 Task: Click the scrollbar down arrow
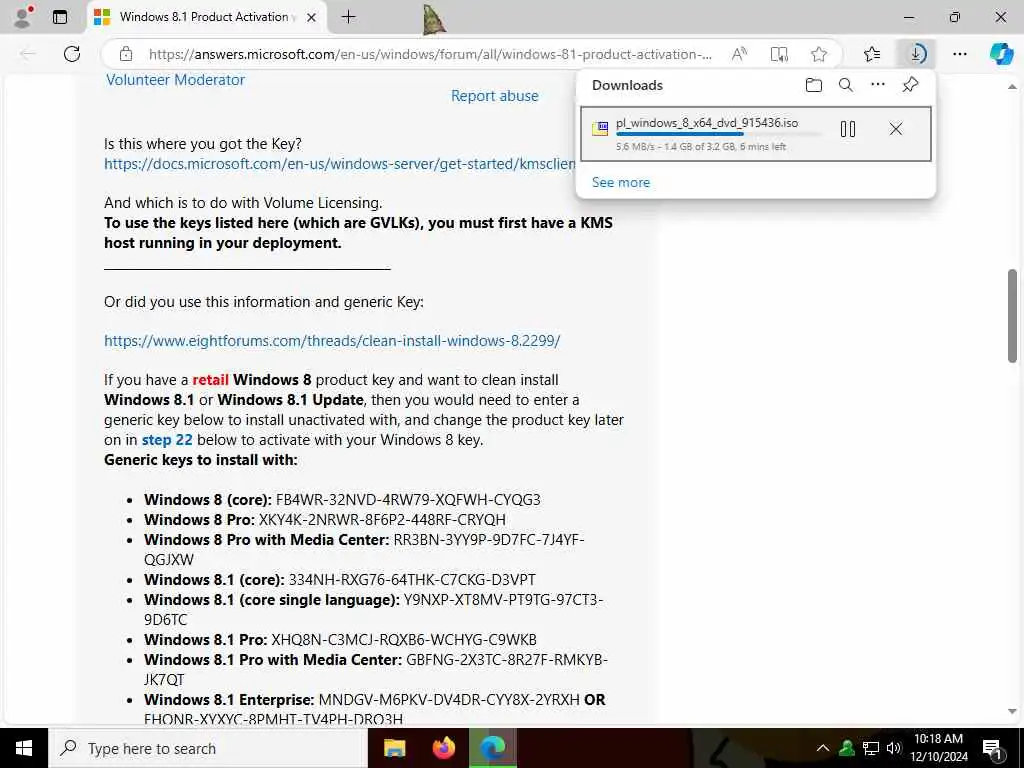[1012, 712]
